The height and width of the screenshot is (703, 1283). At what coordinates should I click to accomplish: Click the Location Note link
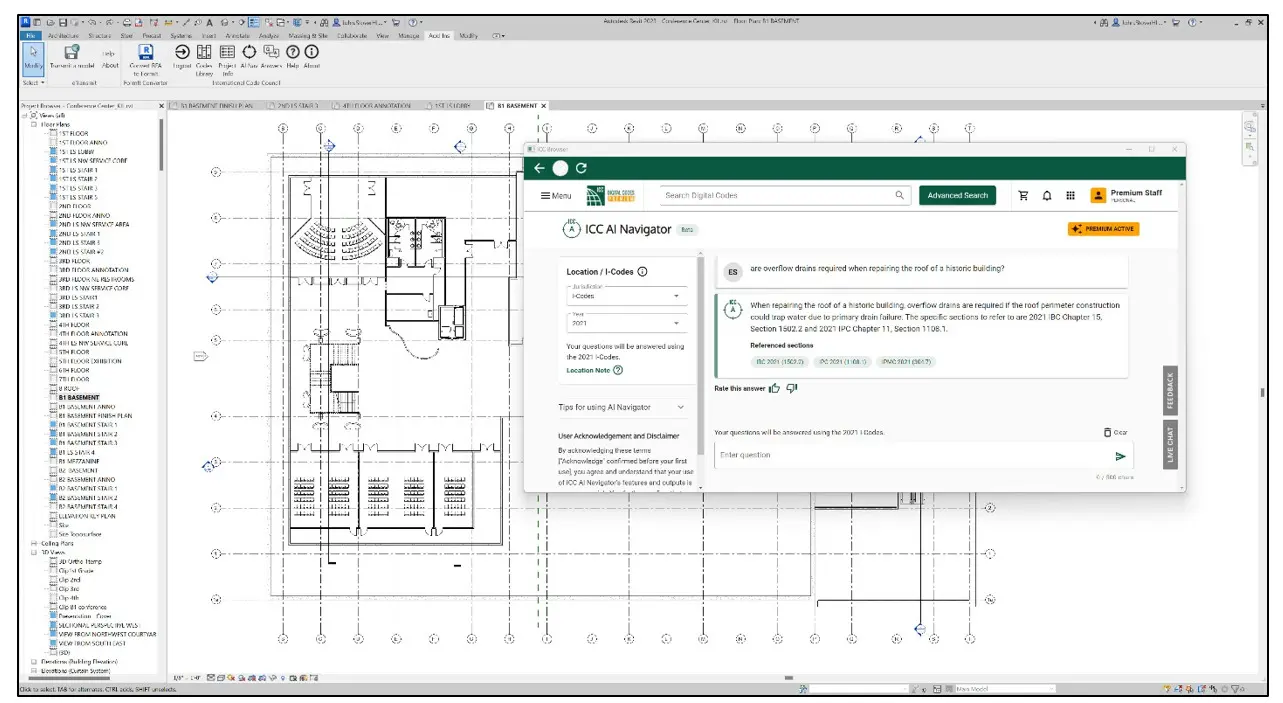[x=588, y=370]
